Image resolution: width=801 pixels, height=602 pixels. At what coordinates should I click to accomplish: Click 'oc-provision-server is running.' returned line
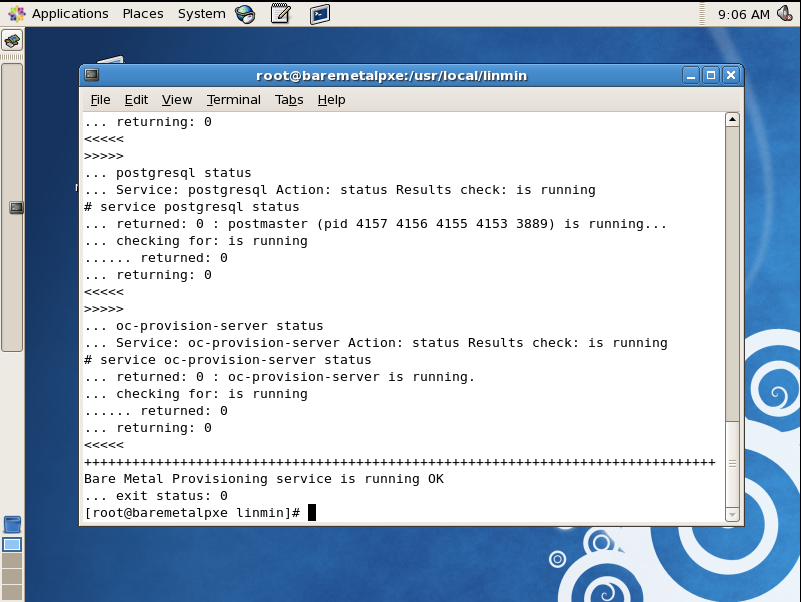279,377
